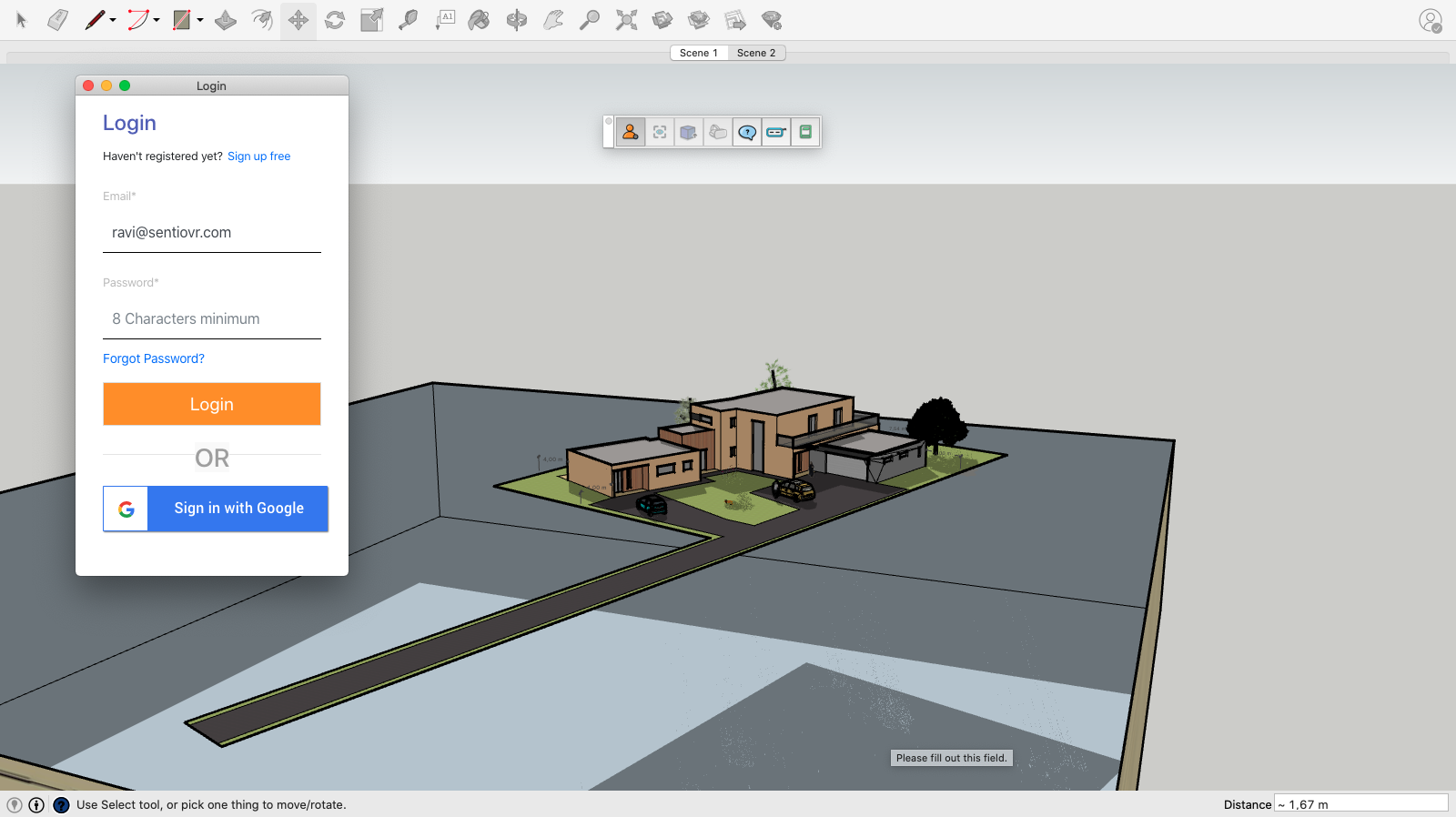
Task: Switch to the Scene 1 tab
Action: point(699,53)
